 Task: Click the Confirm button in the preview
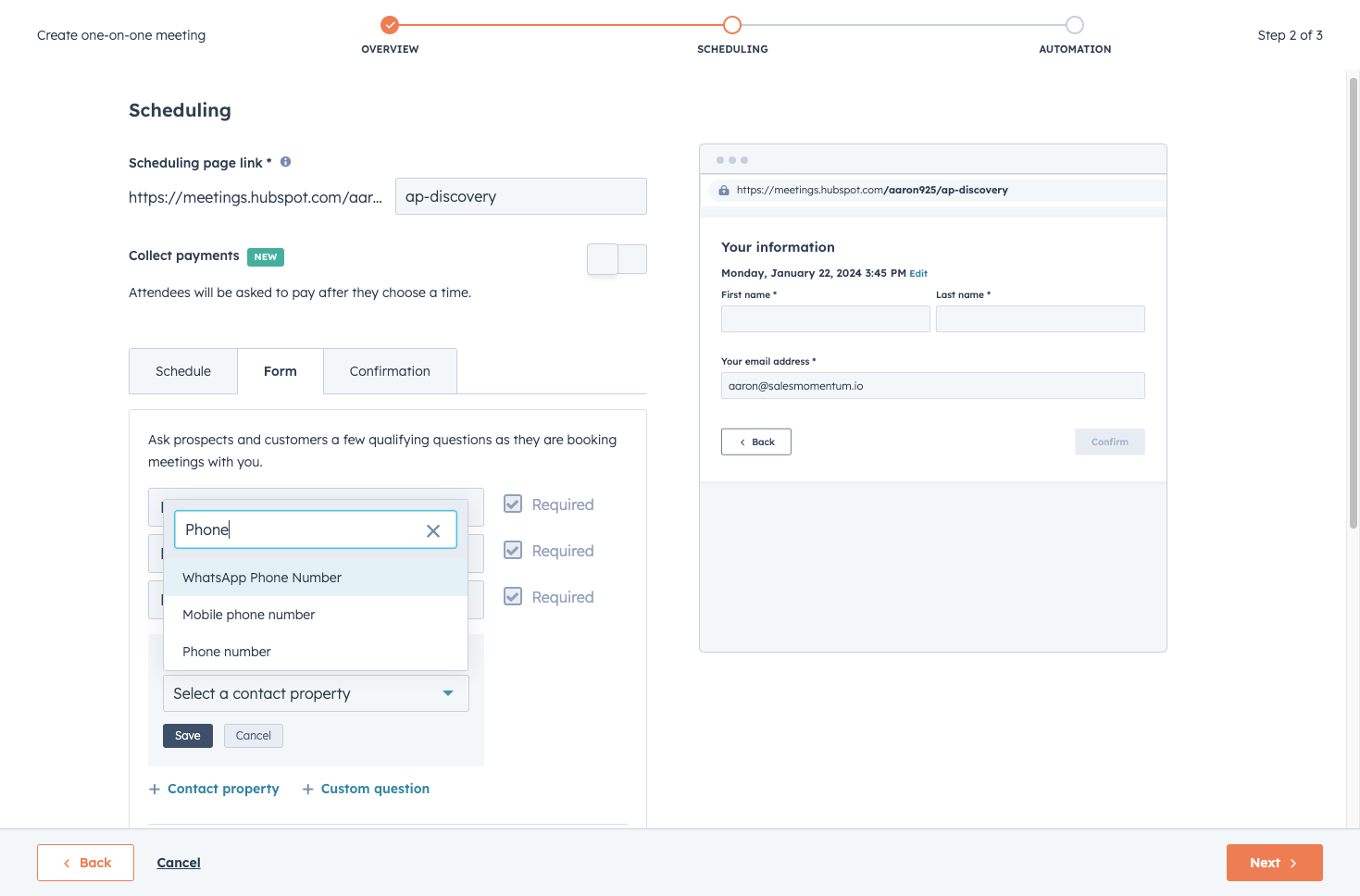(1110, 442)
